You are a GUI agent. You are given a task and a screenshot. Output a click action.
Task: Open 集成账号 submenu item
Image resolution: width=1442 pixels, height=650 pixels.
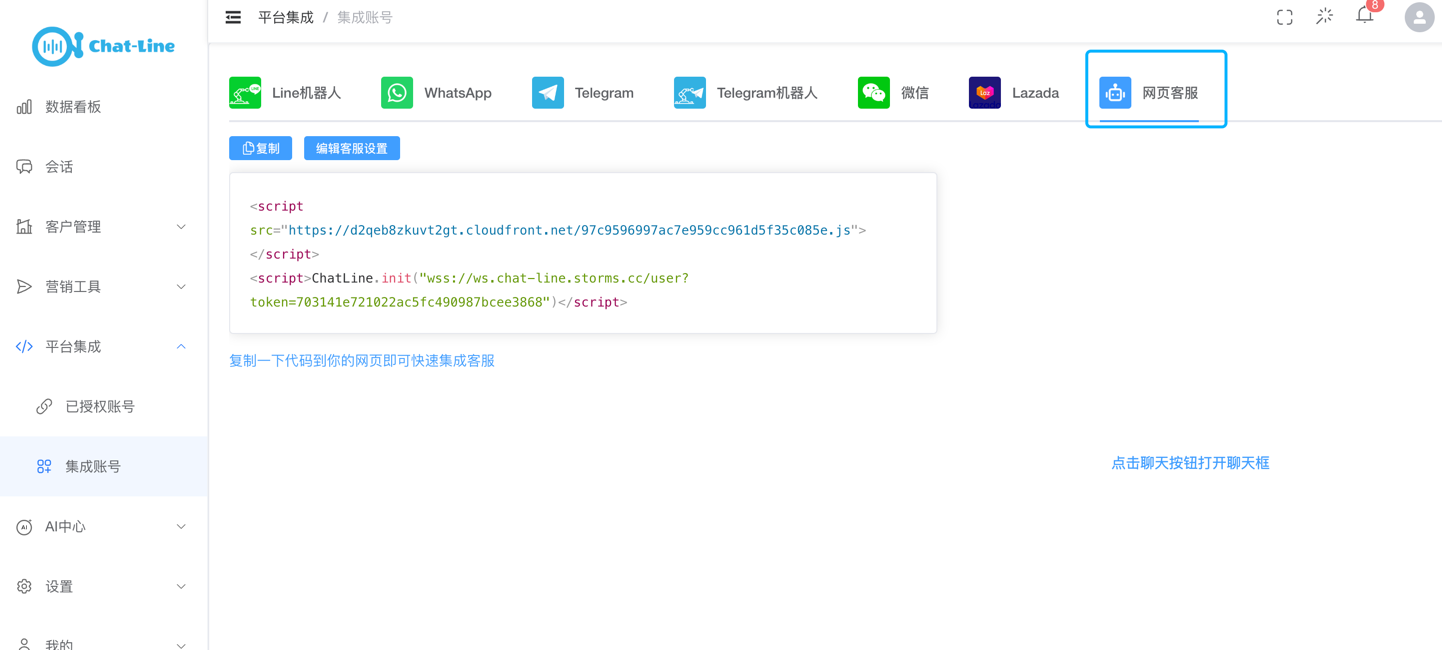coord(104,467)
